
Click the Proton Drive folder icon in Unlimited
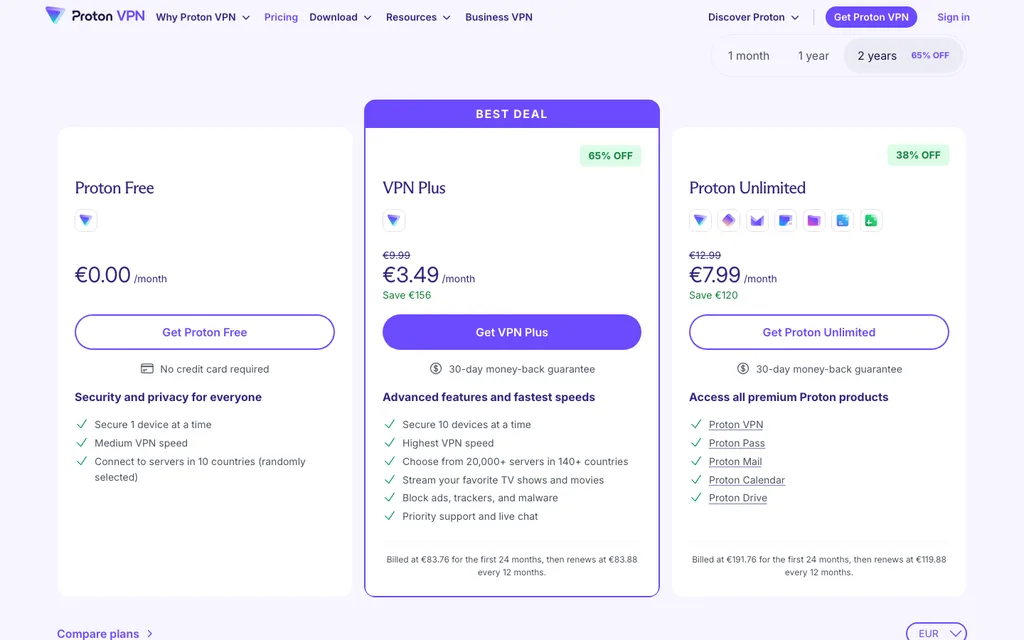[814, 221]
